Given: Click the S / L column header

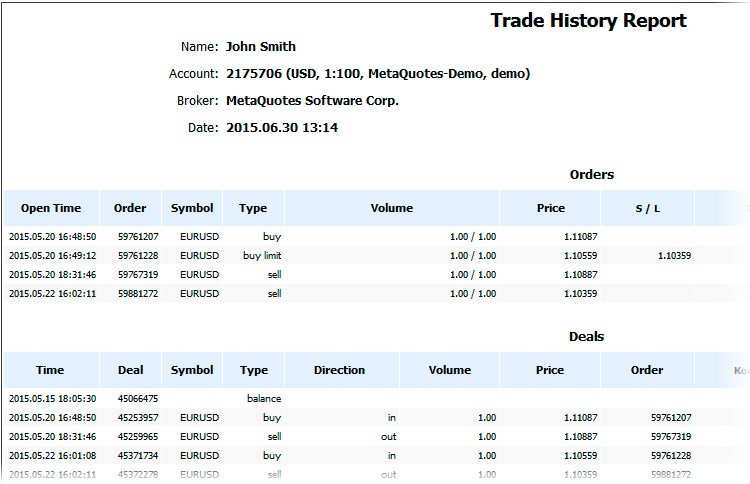Looking at the screenshot, I should 648,209.
